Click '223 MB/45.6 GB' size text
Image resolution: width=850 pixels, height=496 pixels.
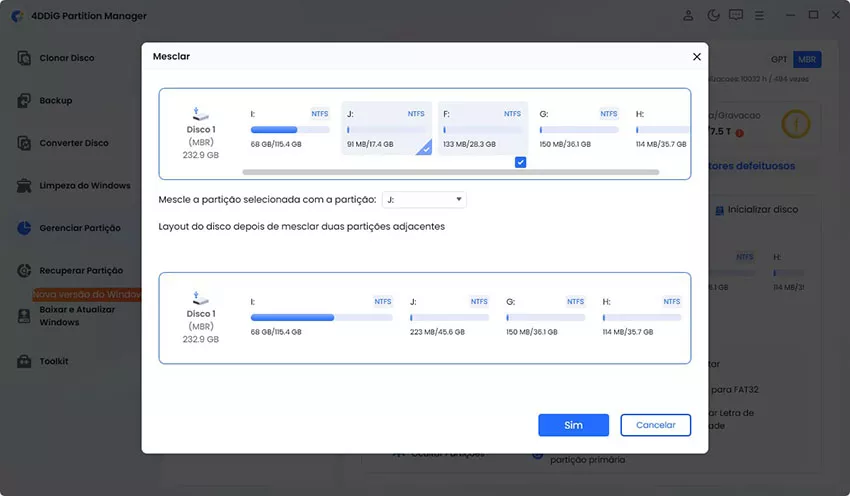coord(437,332)
